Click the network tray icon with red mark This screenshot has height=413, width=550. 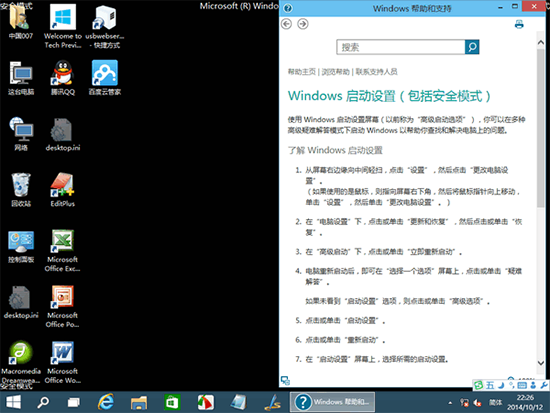(464, 403)
